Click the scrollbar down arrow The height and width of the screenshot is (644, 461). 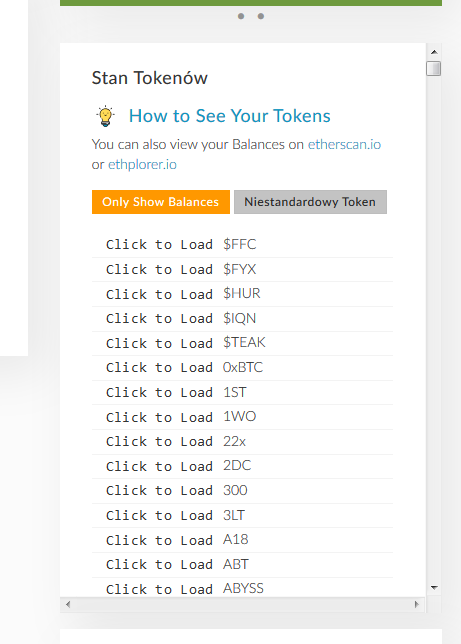pos(434,588)
